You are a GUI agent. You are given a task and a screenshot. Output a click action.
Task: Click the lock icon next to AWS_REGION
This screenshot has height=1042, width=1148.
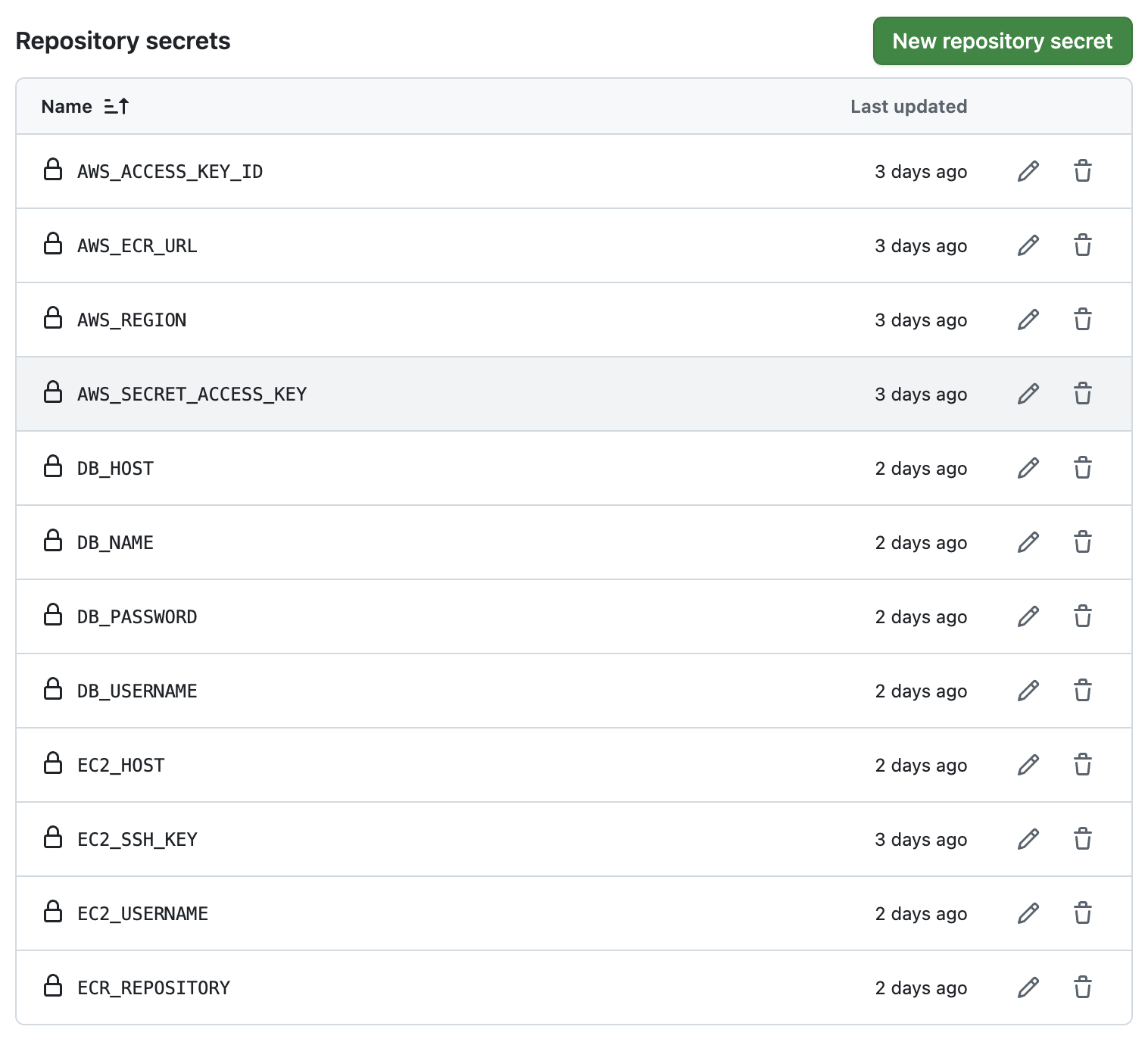tap(52, 320)
